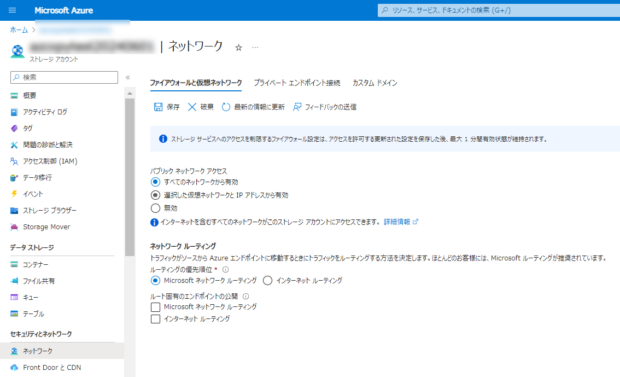Open イベント lightning icon
Image resolution: width=620 pixels, height=377 pixels.
14,194
